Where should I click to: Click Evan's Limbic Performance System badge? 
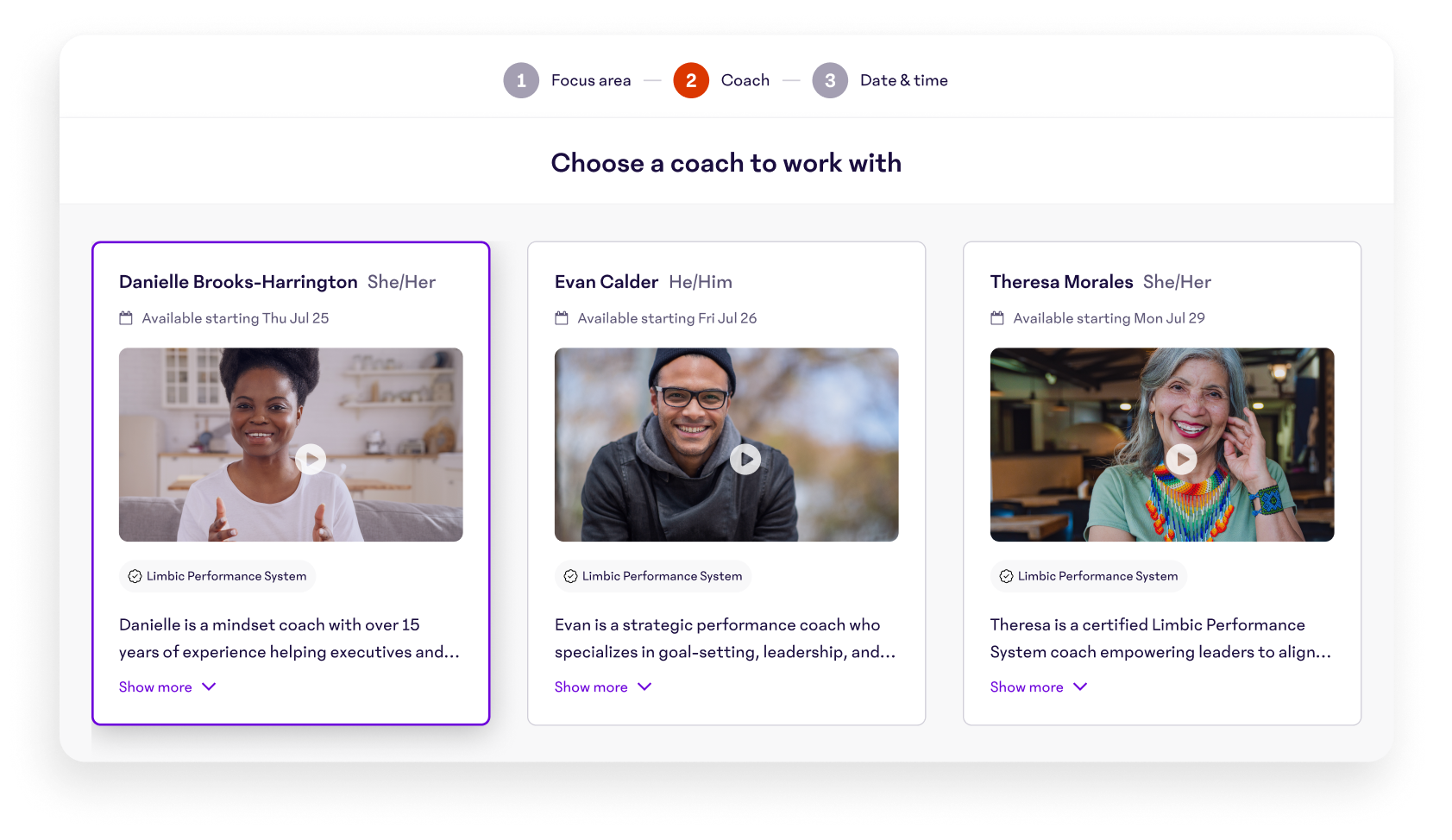[x=653, y=576]
